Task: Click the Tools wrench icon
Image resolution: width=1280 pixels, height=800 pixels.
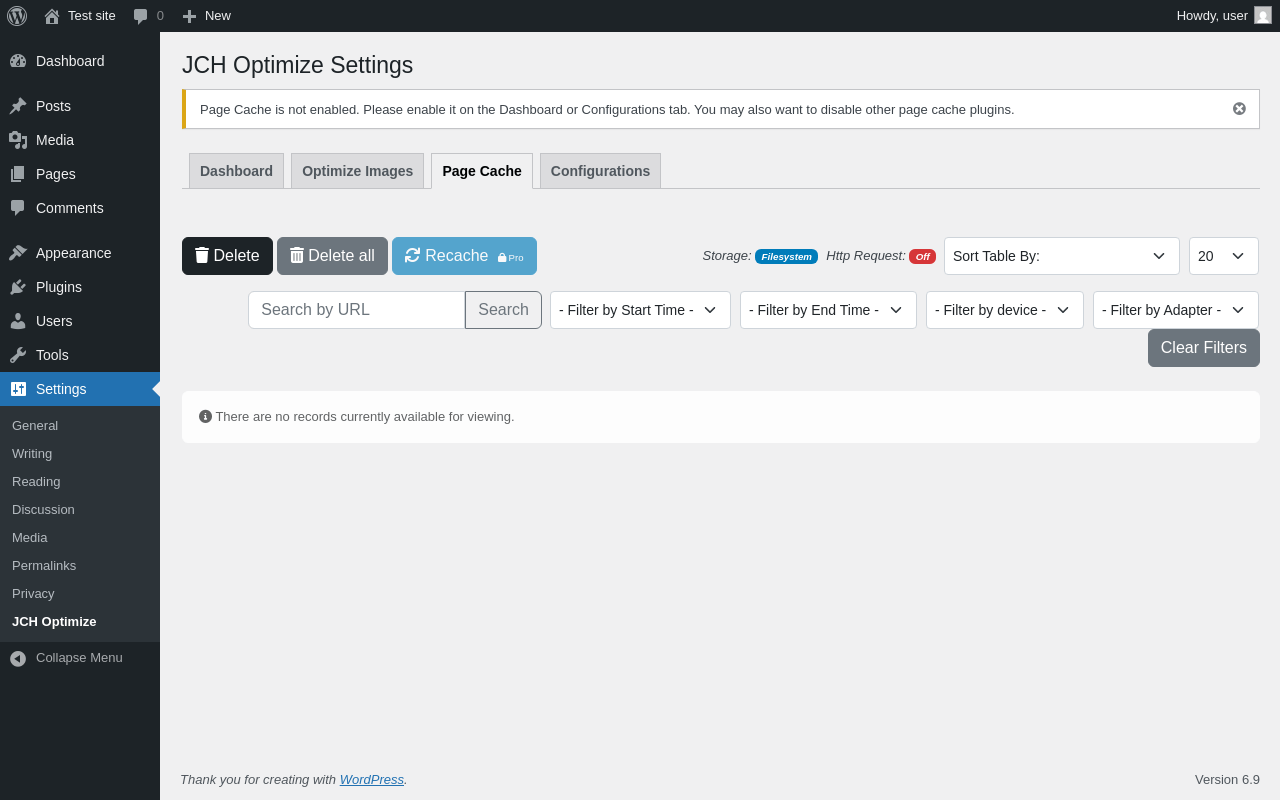Action: 18,355
